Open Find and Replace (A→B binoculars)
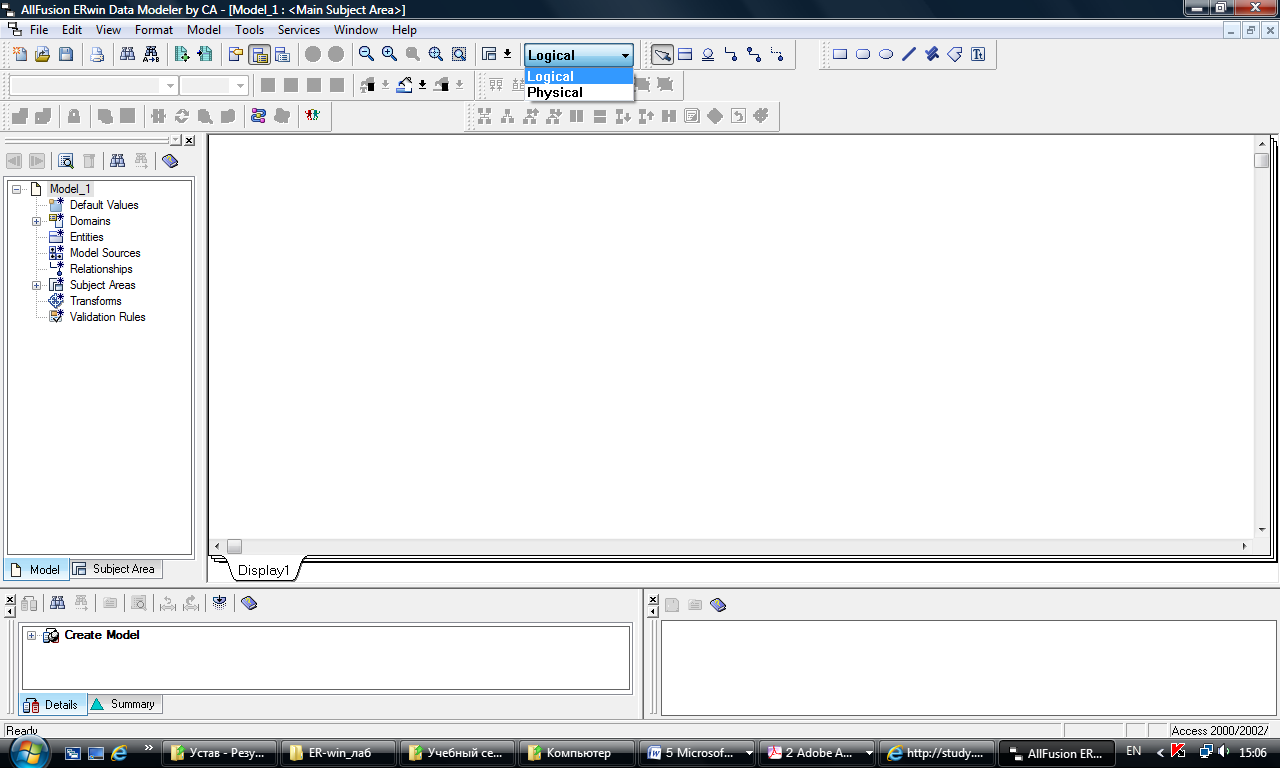1280x768 pixels. click(x=151, y=54)
